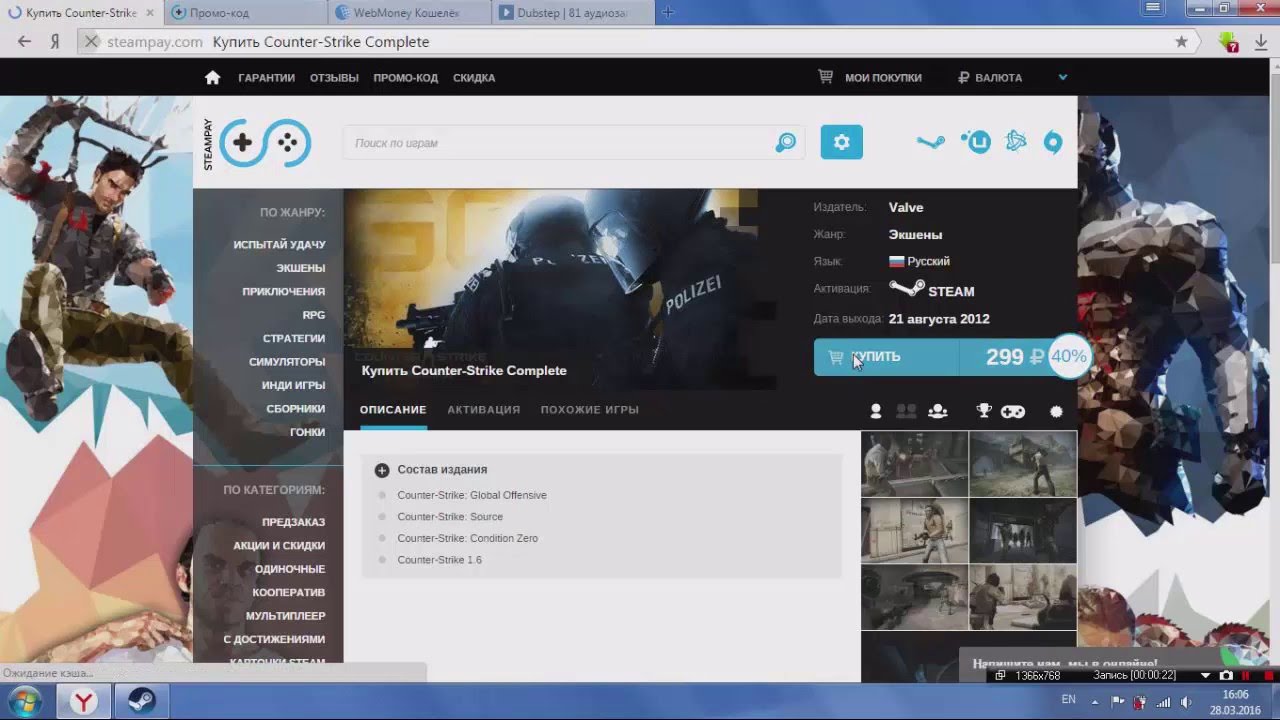This screenshot has height=720, width=1280.
Task: Filter games by Uplay platform icon
Action: [976, 142]
